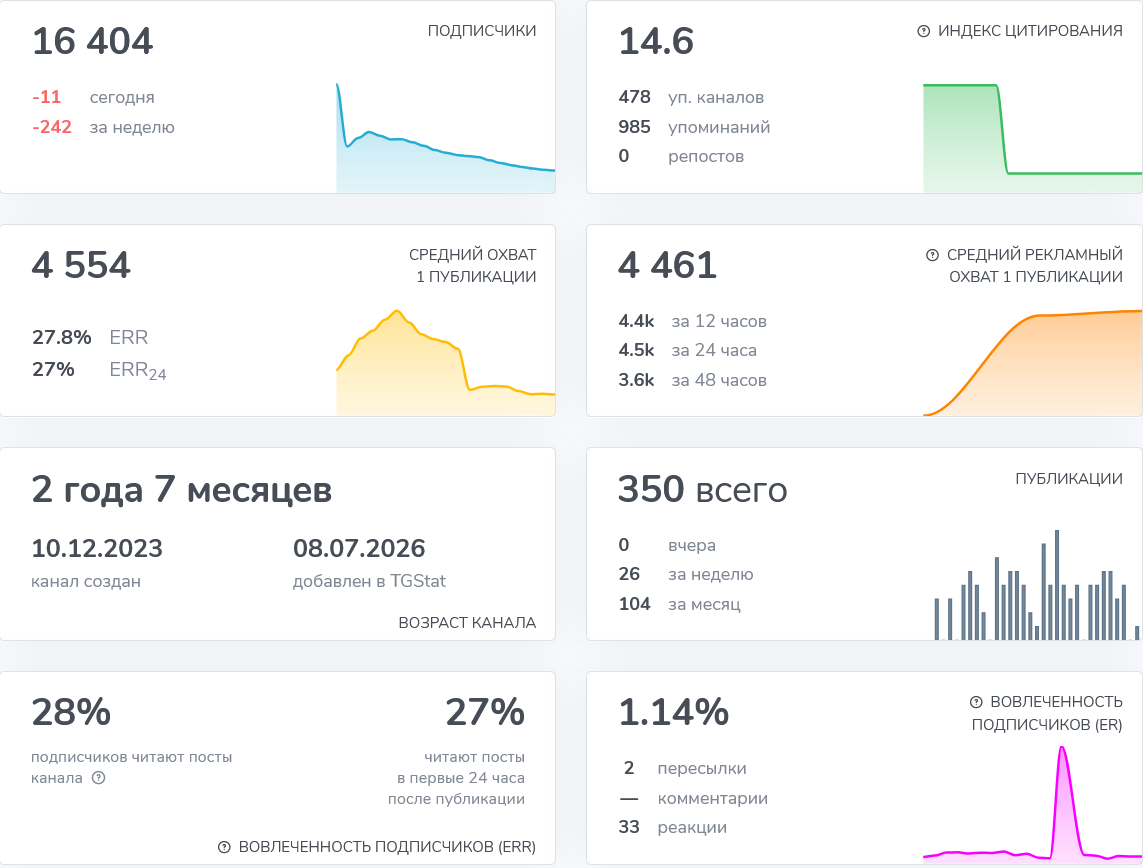Click the СРЕДНИЙ ОХВАТ 1 ПУБЛИКАЦИИ heading
Viewport: 1143px width, 868px height.
pos(472,265)
